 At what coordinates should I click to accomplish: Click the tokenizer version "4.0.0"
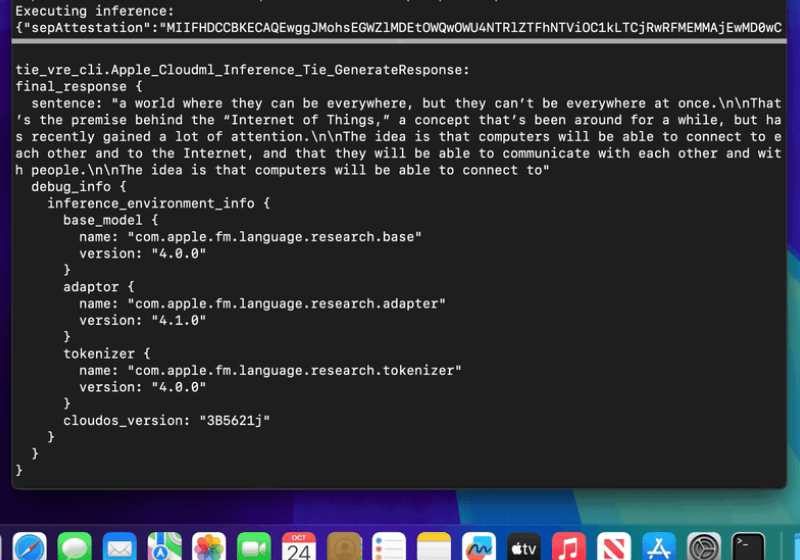coord(179,387)
